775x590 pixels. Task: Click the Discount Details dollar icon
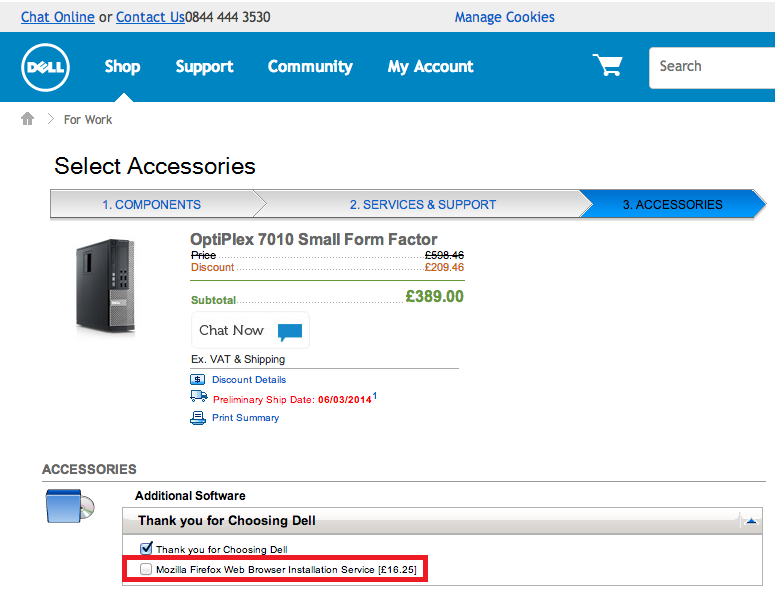(x=198, y=380)
